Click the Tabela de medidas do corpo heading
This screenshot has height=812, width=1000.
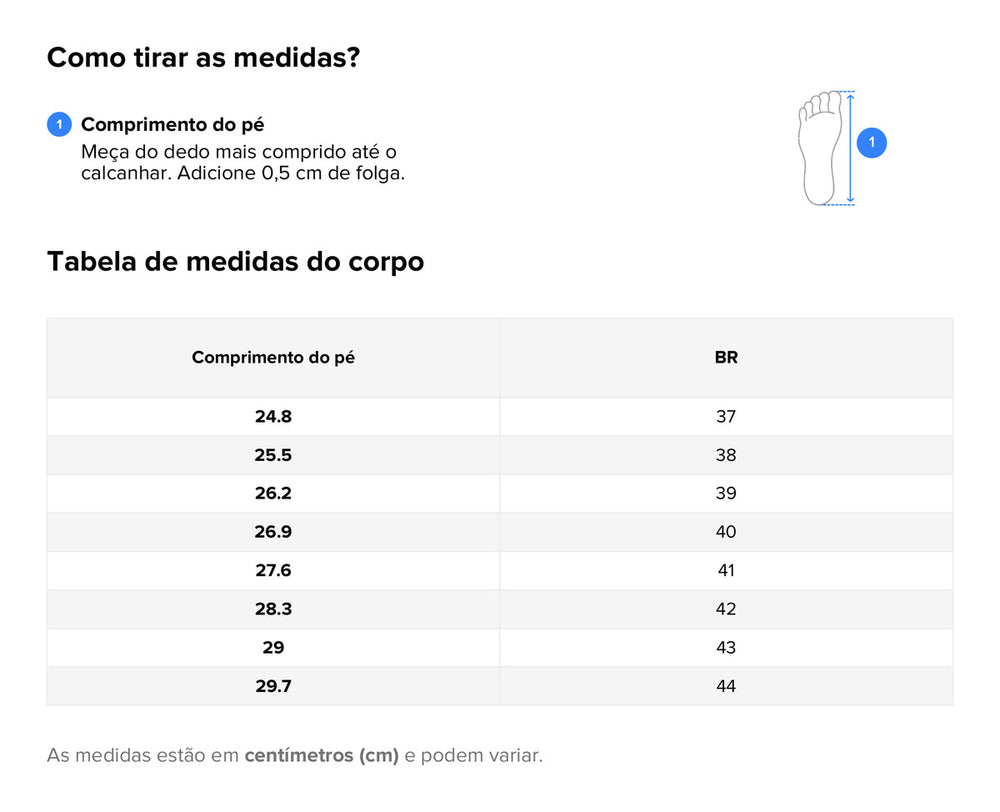coord(235,262)
